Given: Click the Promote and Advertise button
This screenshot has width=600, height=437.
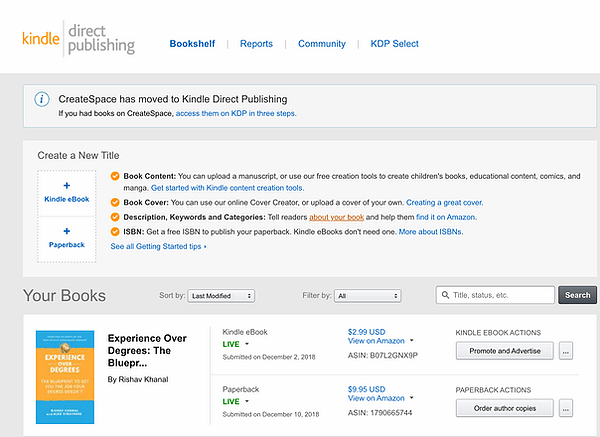Looking at the screenshot, I should tap(505, 351).
